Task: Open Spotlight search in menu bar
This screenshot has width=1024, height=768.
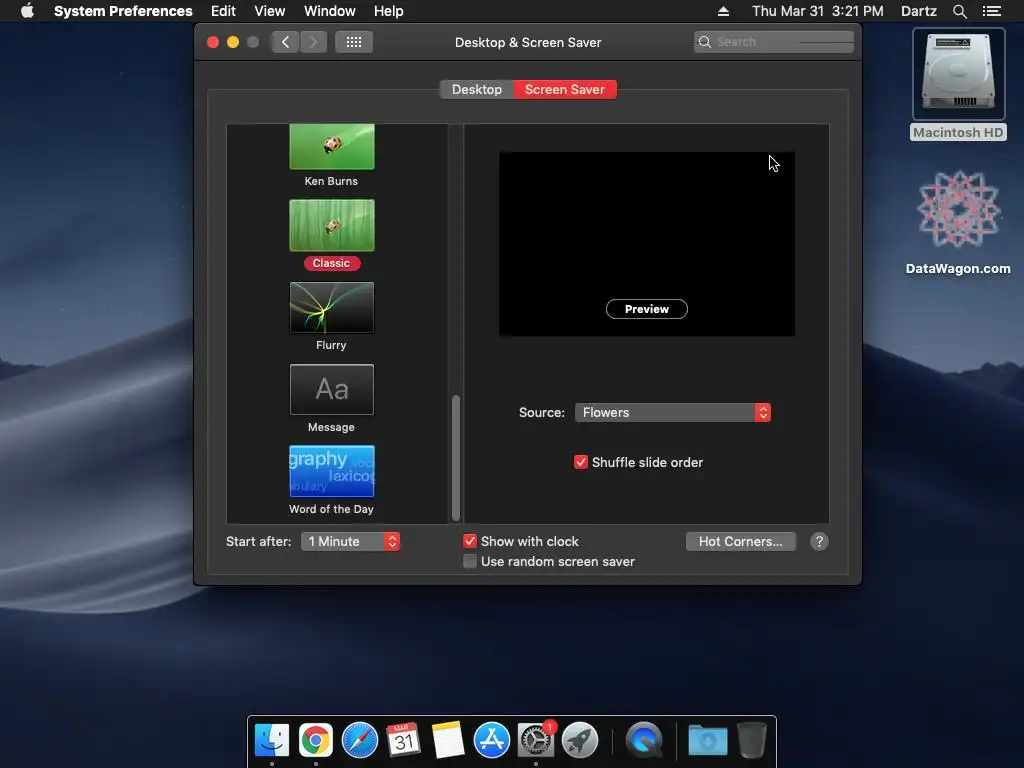Action: (x=959, y=11)
